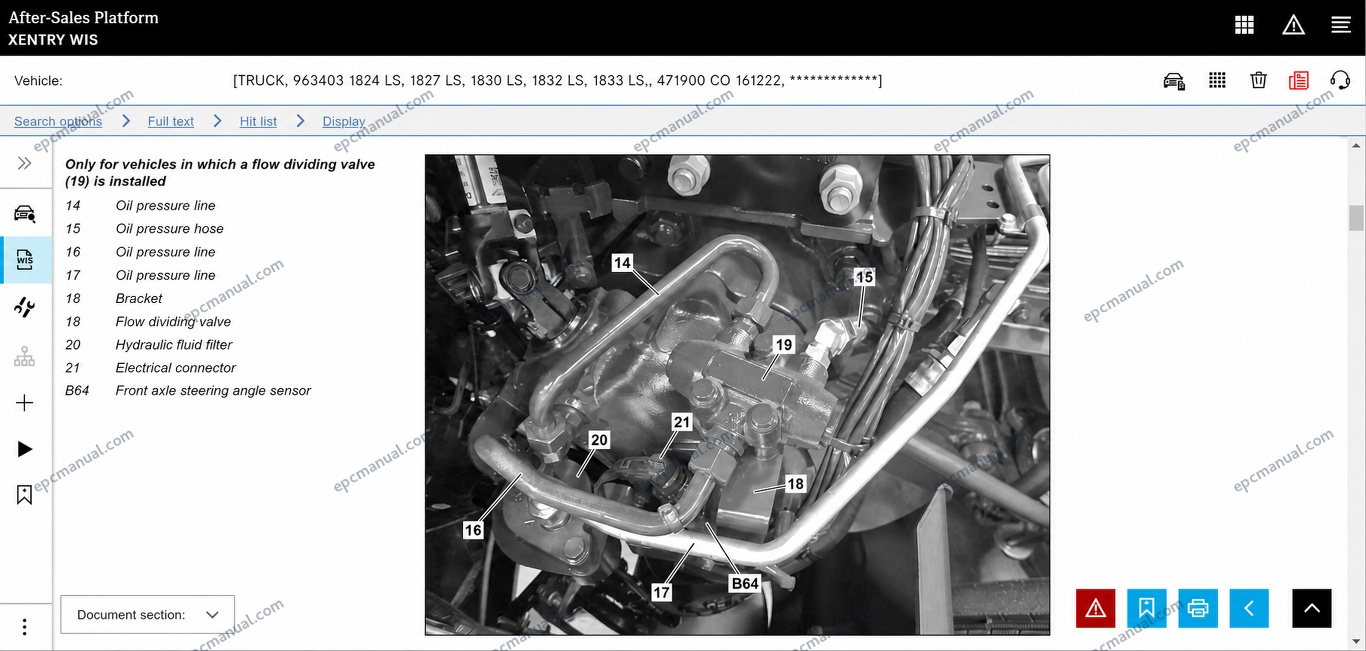Open the red document list icon

click(x=1299, y=81)
